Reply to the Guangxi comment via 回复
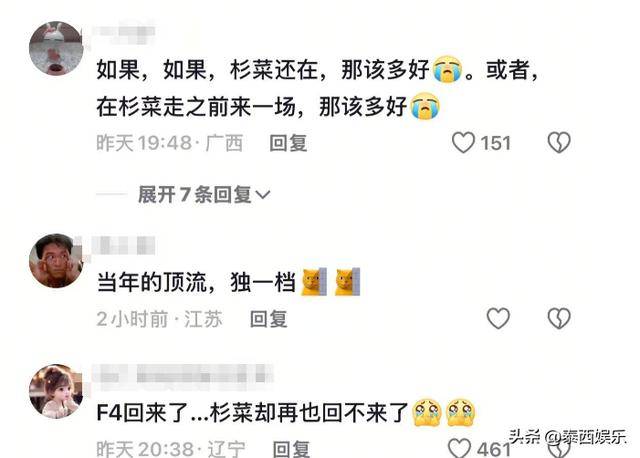Image resolution: width=640 pixels, height=458 pixels. [x=288, y=143]
